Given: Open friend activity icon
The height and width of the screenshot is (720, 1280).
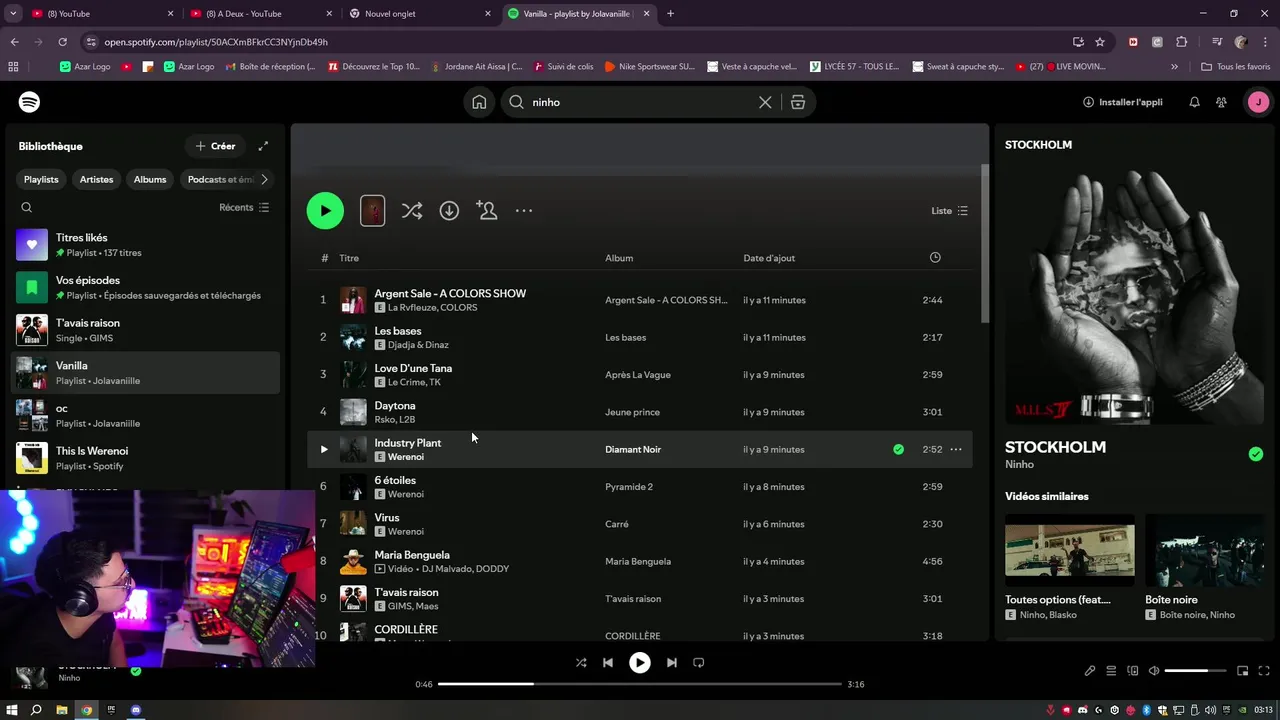Looking at the screenshot, I should [x=1221, y=102].
